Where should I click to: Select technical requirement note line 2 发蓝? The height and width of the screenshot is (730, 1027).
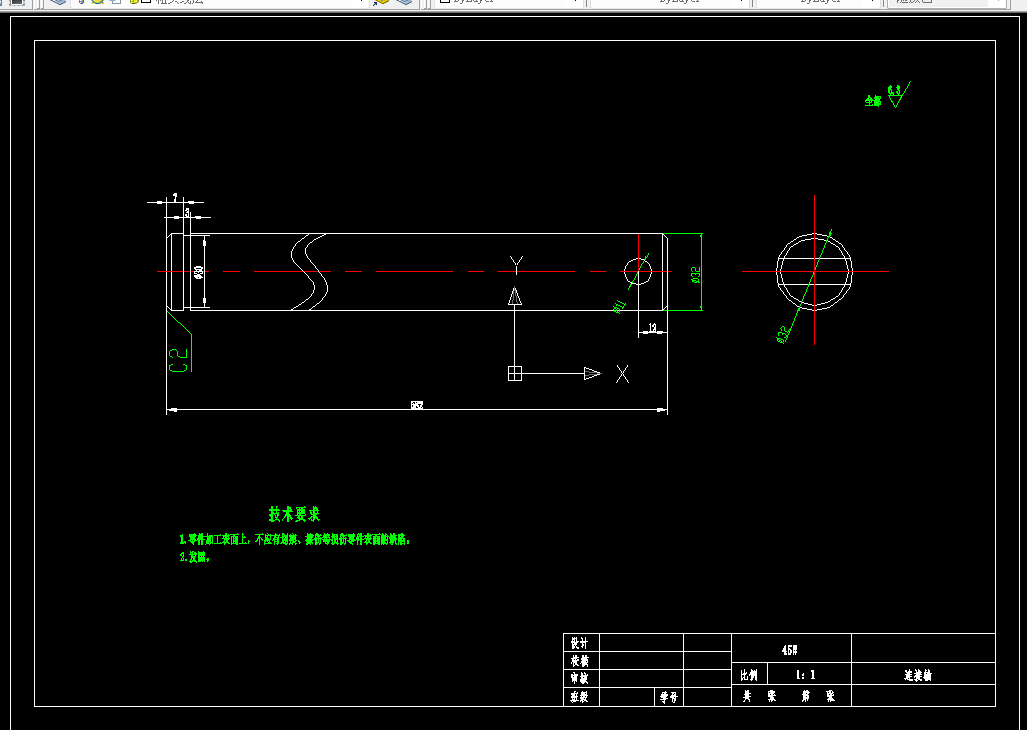pos(195,557)
